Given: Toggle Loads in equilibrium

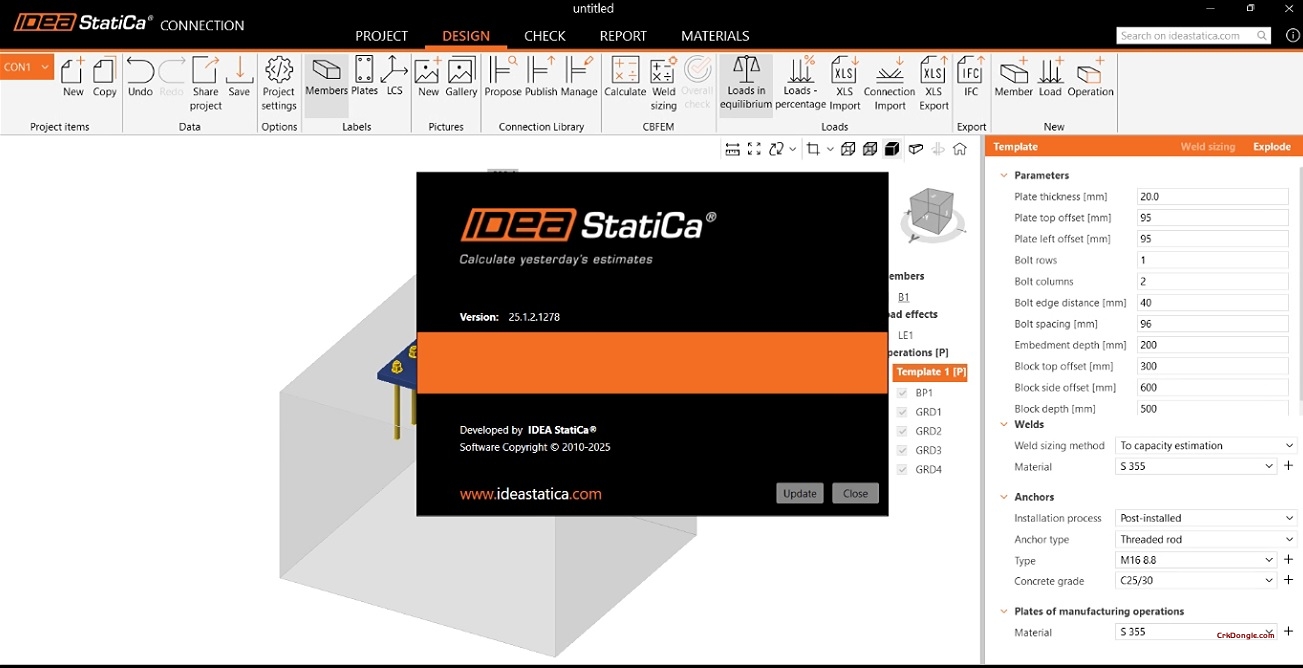Looking at the screenshot, I should coord(746,83).
